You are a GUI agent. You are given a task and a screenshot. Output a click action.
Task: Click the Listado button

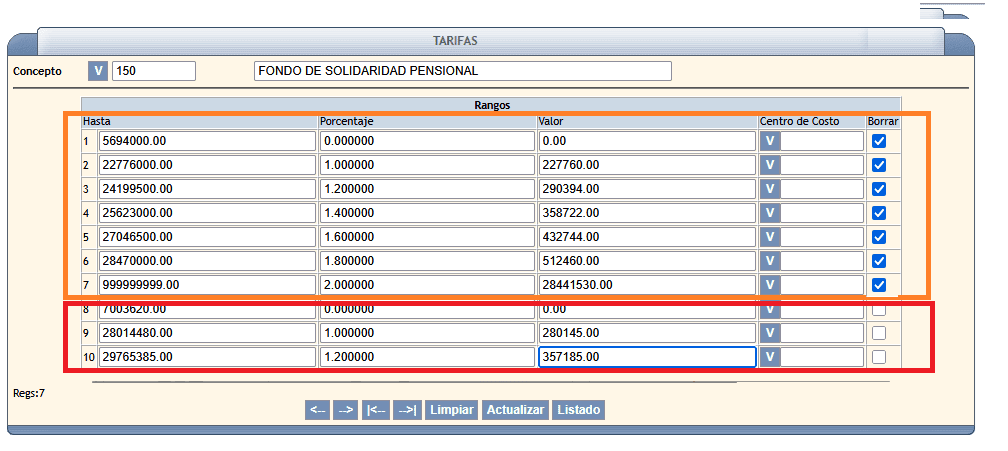tap(578, 410)
